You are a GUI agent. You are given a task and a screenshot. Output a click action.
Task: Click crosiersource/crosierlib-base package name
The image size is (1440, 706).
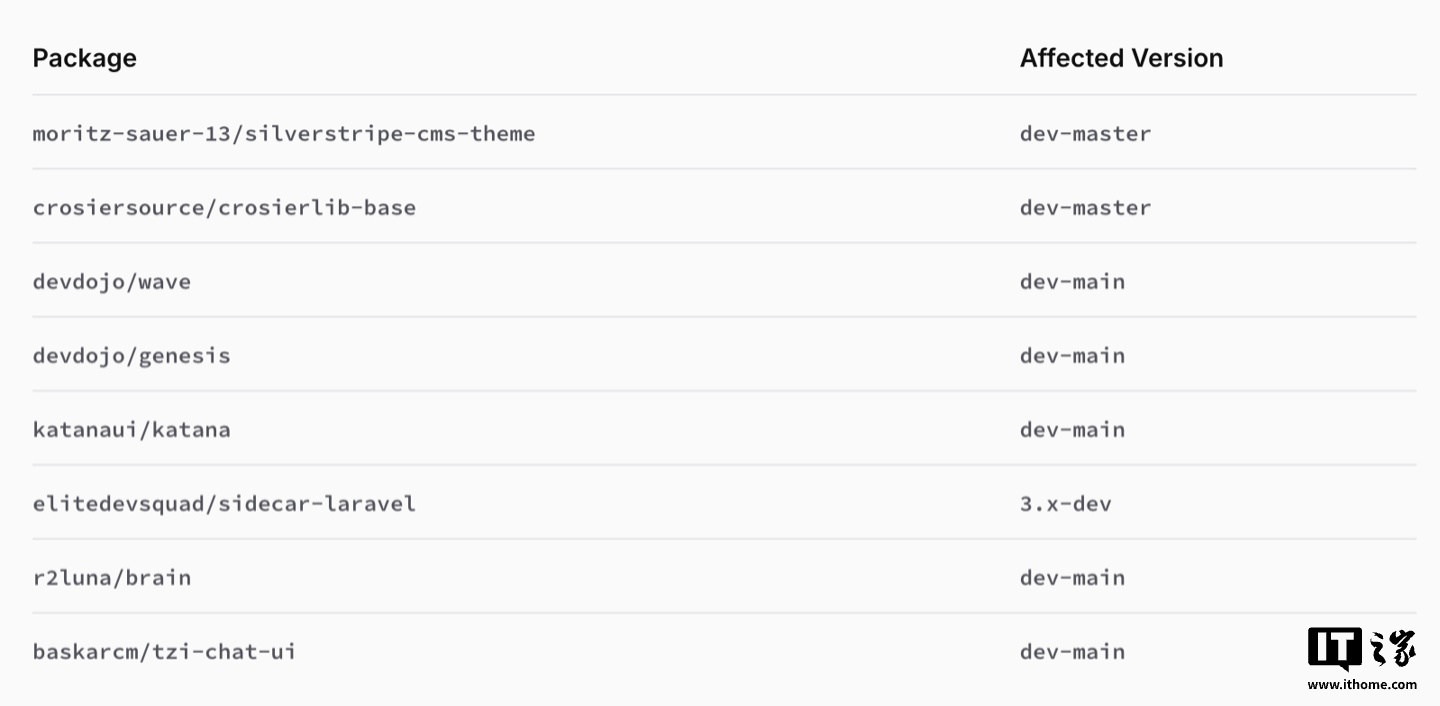tap(224, 207)
